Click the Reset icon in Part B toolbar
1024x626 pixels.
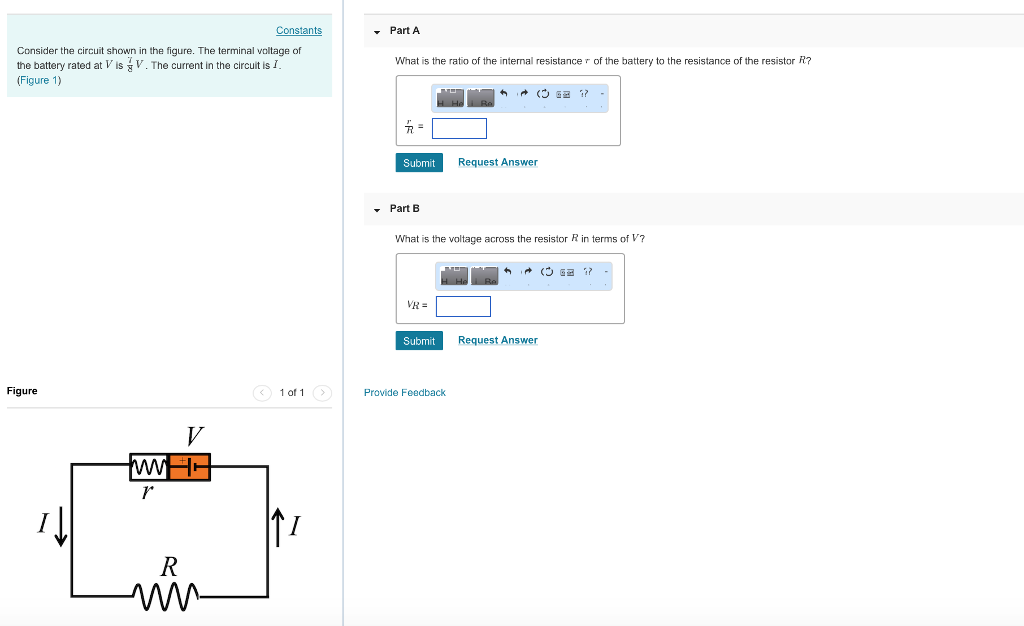tap(547, 271)
